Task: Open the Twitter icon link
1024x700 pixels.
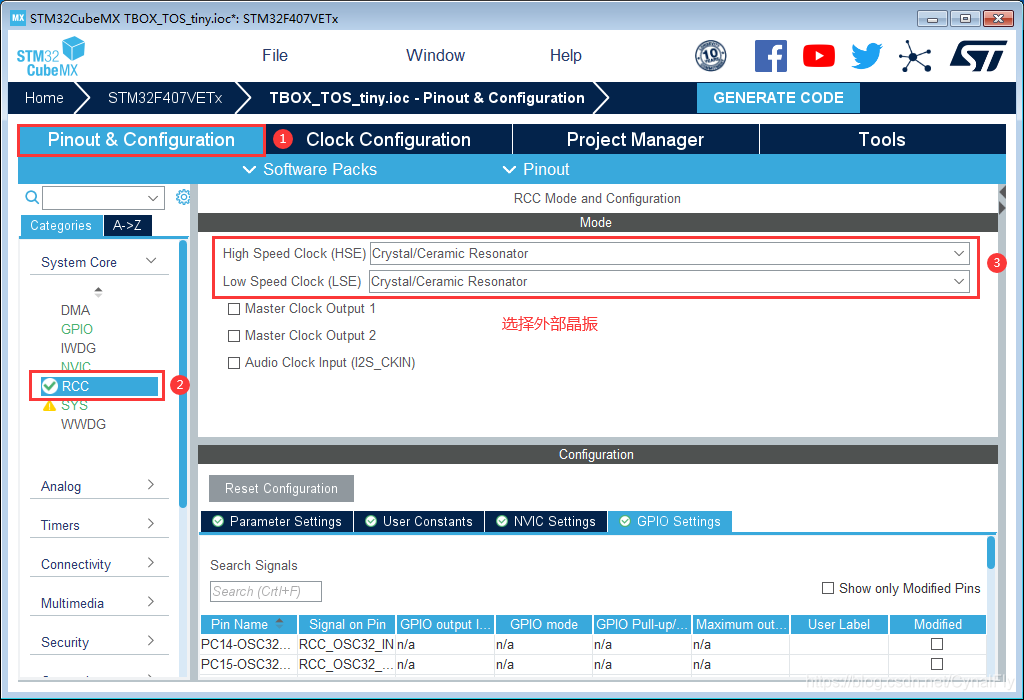Action: point(867,56)
